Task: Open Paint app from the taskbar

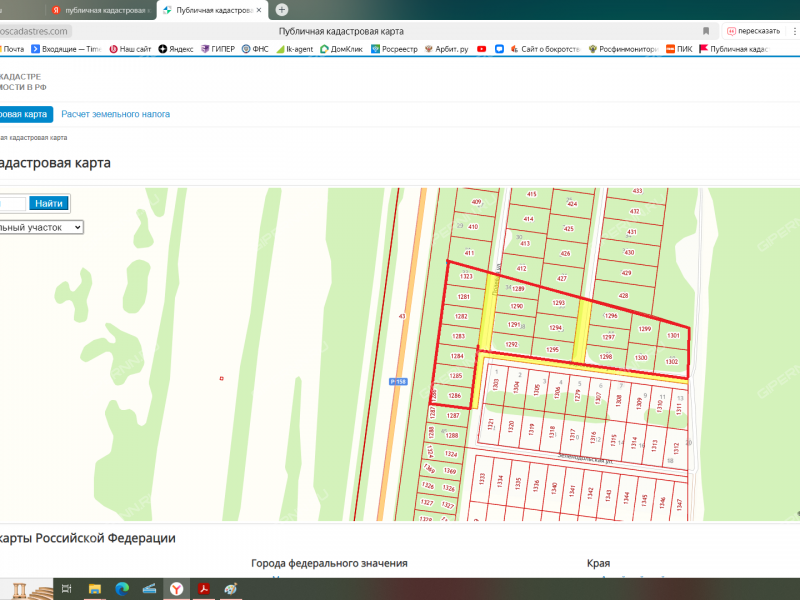Action: pyautogui.click(x=231, y=588)
